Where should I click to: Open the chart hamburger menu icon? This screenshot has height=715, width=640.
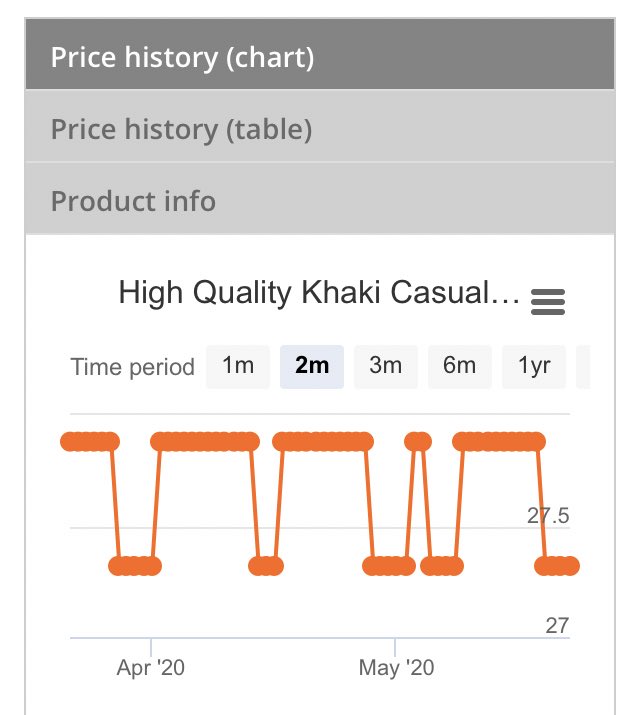[x=547, y=302]
